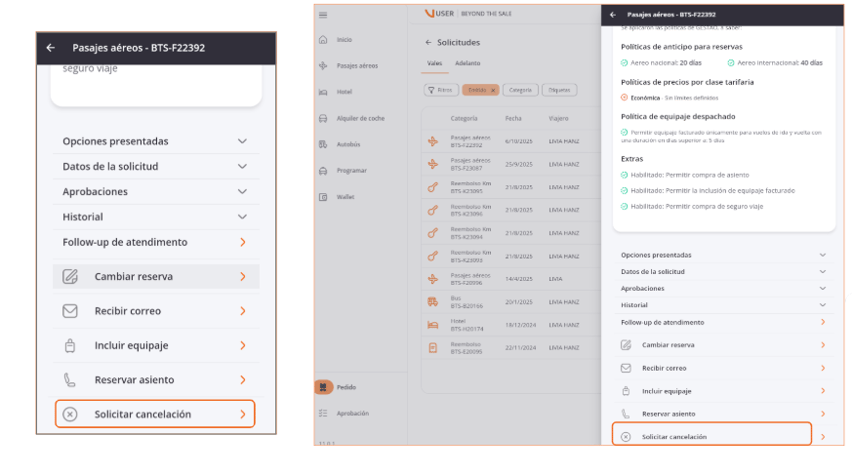Screen dimensions: 852x475
Task: Click the Filtros button
Action: pos(441,90)
